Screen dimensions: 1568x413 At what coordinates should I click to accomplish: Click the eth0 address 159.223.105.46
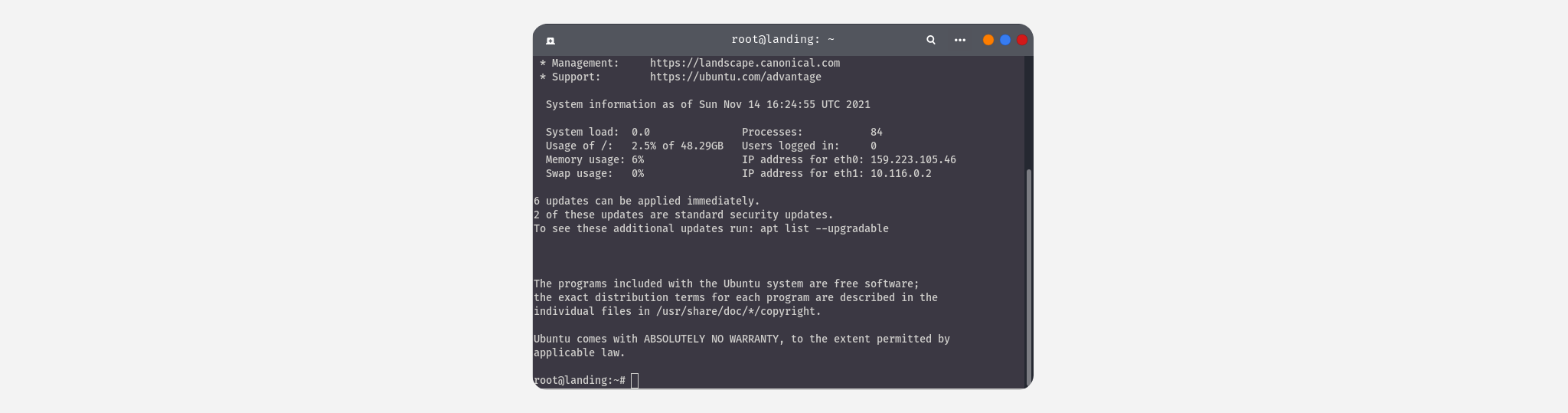[x=913, y=160]
